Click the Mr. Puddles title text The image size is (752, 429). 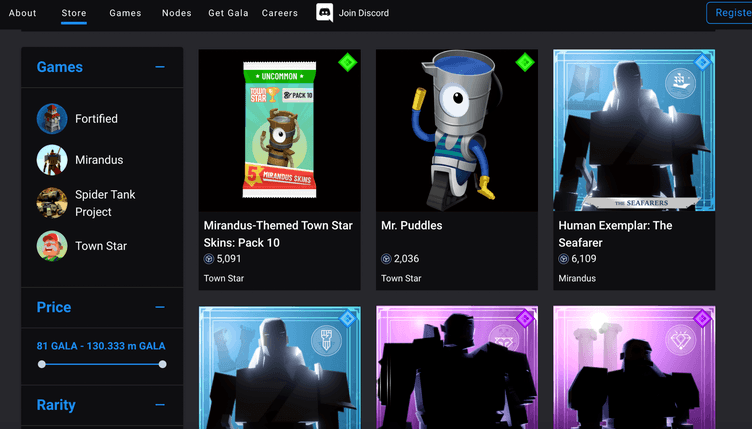click(411, 225)
